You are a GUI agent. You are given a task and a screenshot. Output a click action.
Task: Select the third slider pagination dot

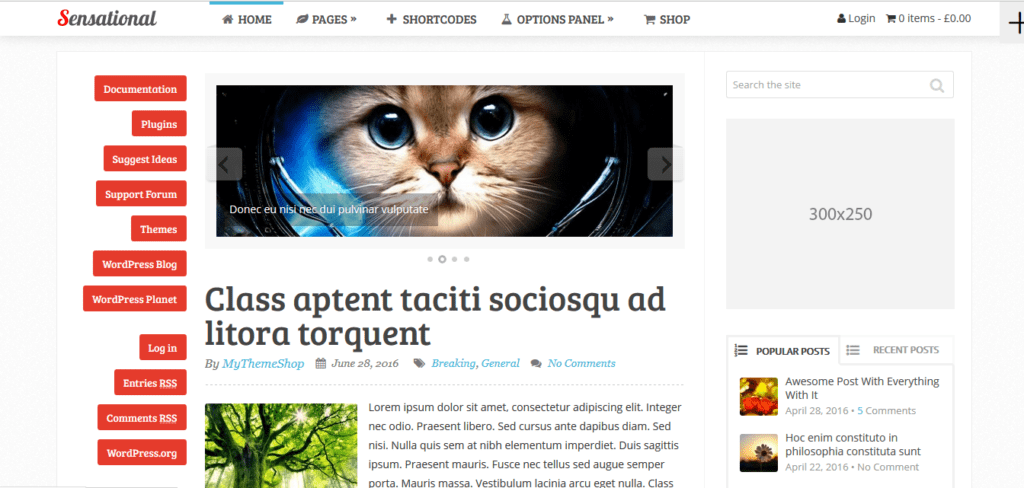pos(455,259)
